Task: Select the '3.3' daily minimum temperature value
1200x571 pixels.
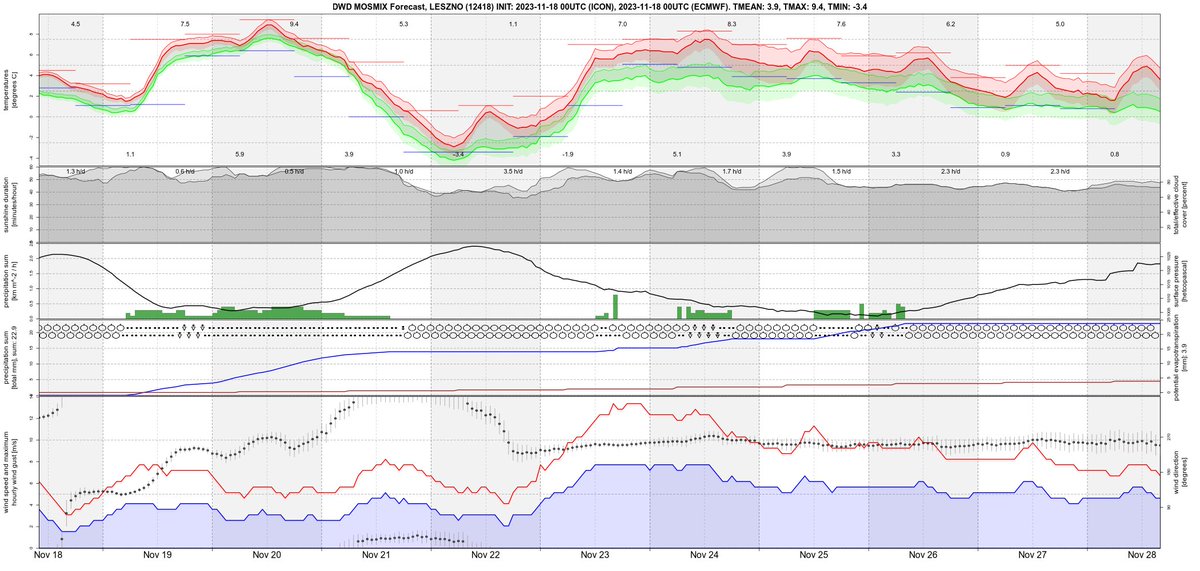Action: tap(896, 154)
